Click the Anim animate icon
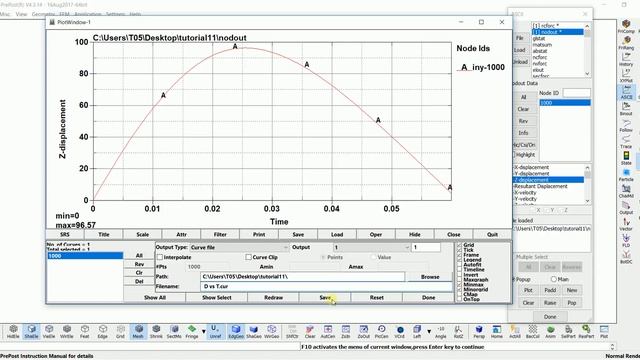Image resolution: width=640 pixels, height=360 pixels. click(x=550, y=331)
